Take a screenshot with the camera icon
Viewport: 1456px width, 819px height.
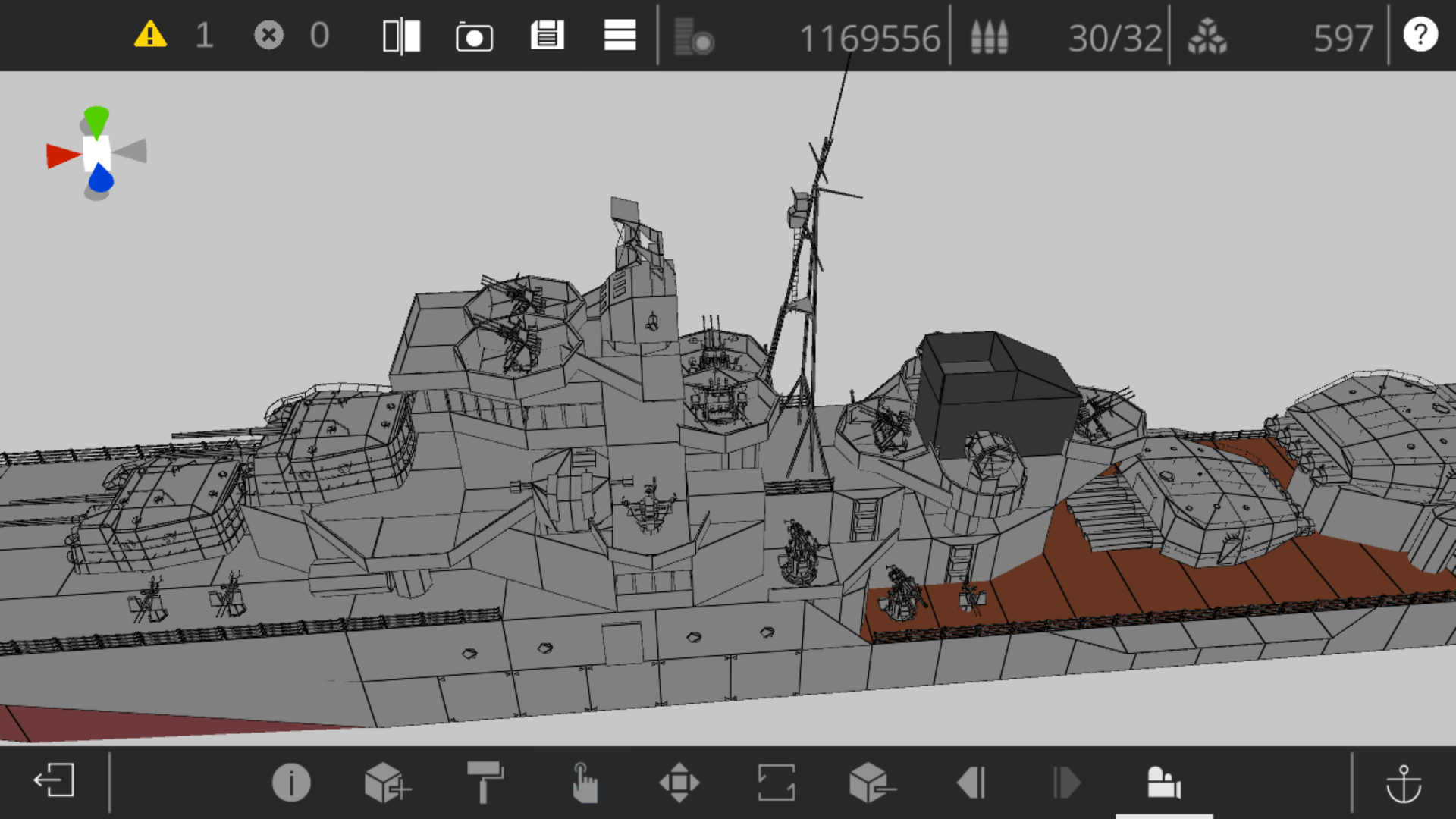[x=474, y=36]
